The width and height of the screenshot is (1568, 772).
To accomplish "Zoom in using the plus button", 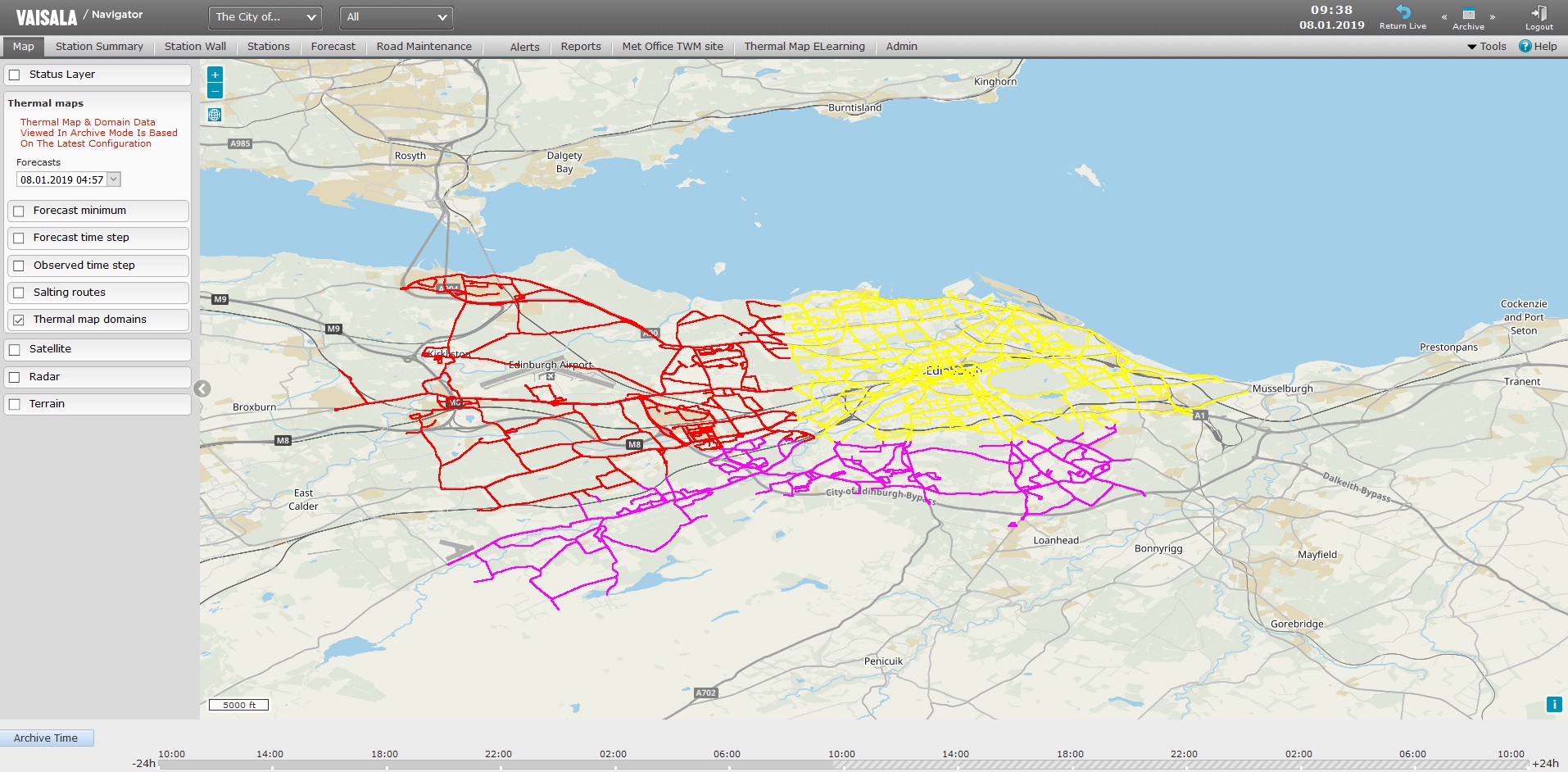I will pyautogui.click(x=215, y=75).
